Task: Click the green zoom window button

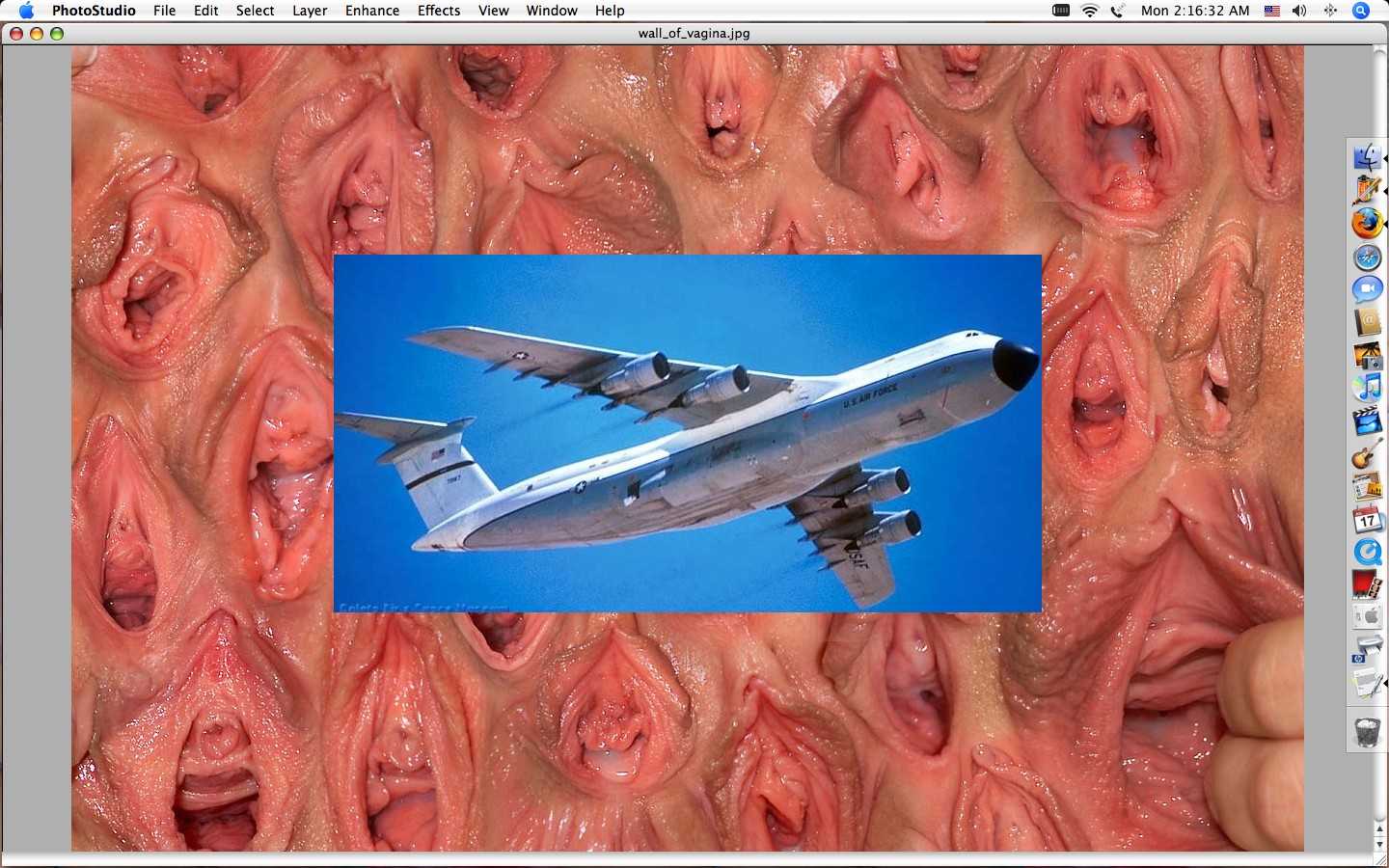Action: 57,34
